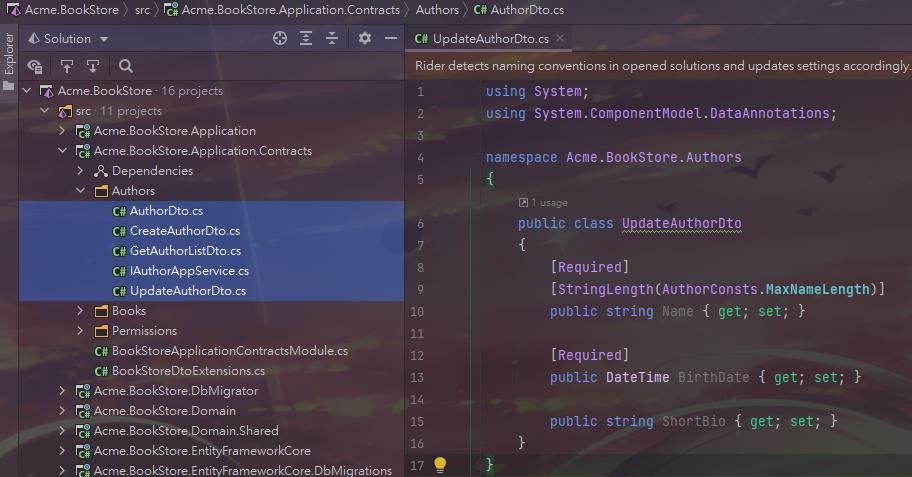Image resolution: width=912 pixels, height=477 pixels.
Task: Expand the Acme.BookStore.Domain project node
Action: [63, 411]
